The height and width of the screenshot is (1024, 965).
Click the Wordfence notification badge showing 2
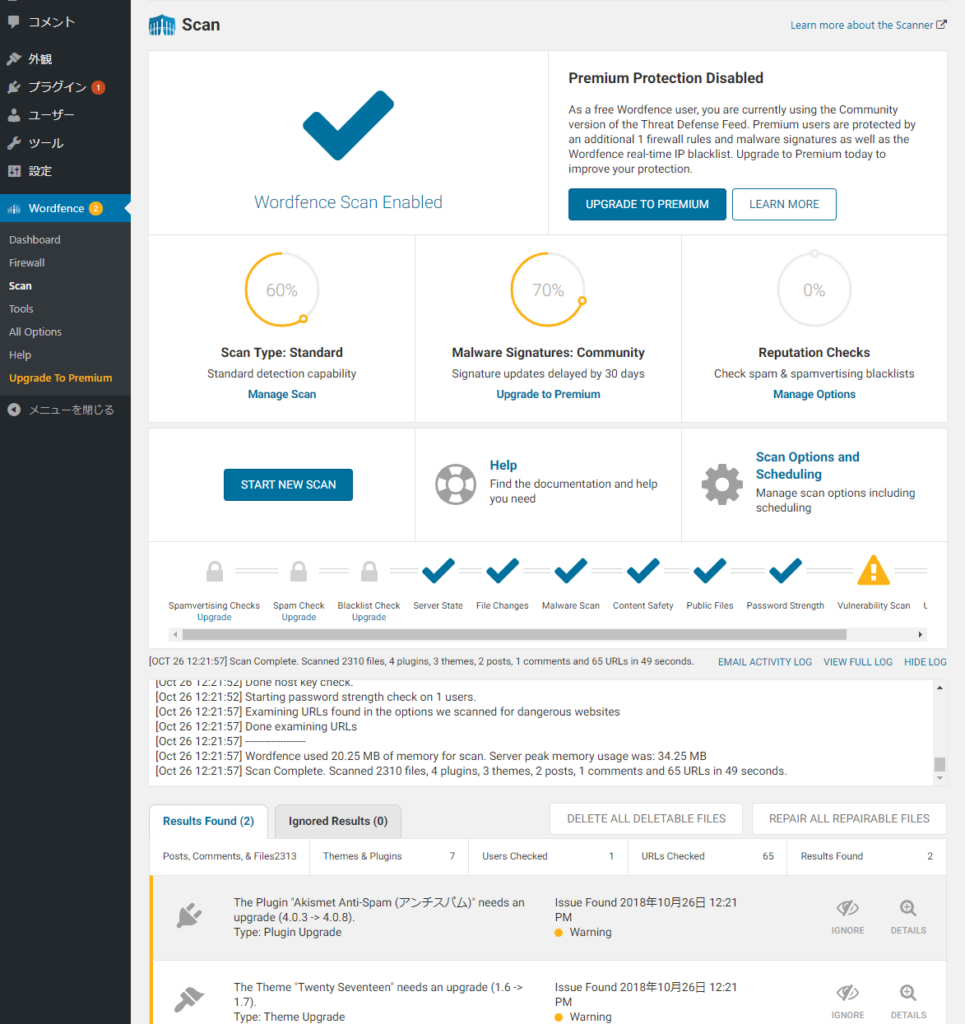tap(95, 208)
